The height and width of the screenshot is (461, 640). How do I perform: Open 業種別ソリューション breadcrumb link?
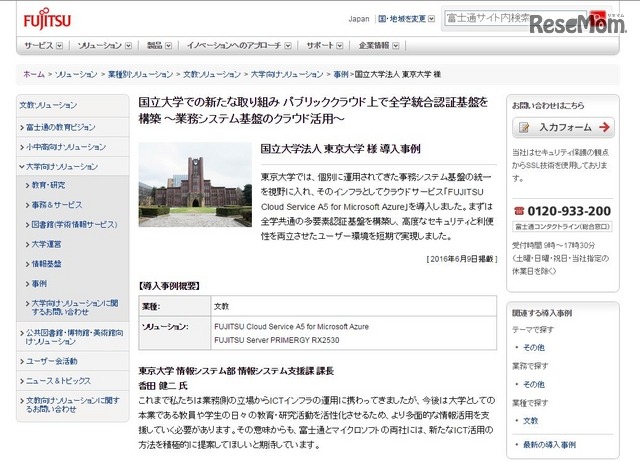point(140,74)
